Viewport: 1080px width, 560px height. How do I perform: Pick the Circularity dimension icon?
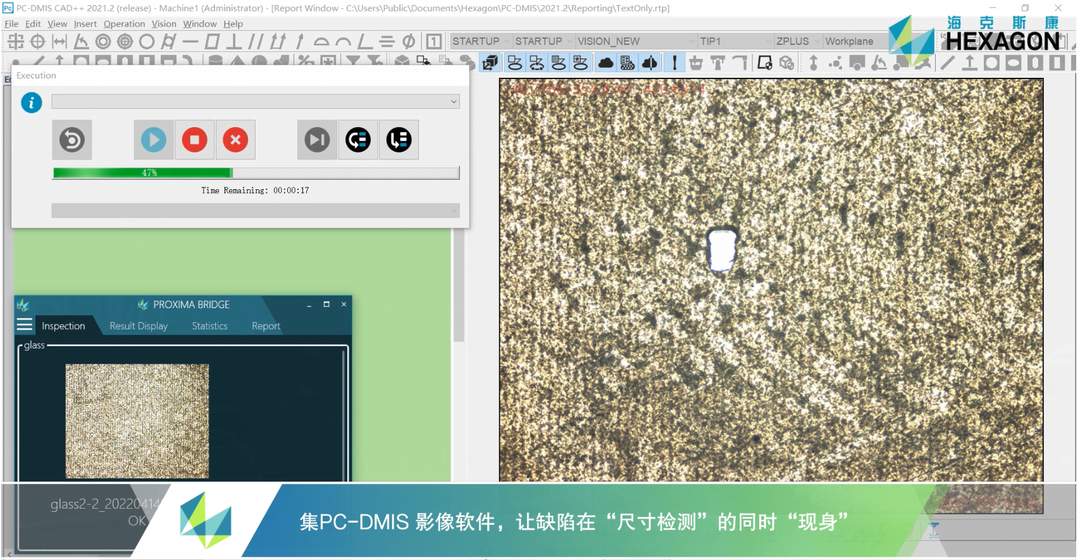click(x=147, y=41)
